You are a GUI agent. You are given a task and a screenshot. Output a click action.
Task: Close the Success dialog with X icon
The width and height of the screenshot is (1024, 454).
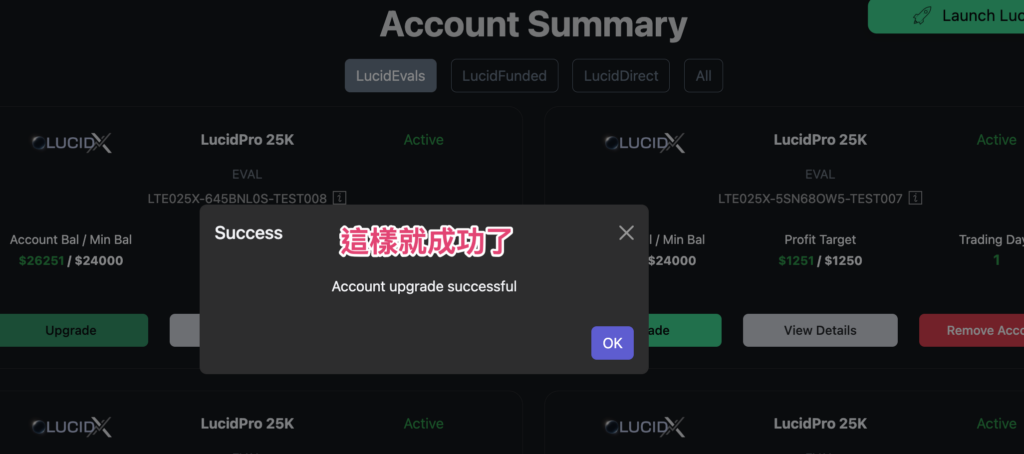(x=626, y=233)
